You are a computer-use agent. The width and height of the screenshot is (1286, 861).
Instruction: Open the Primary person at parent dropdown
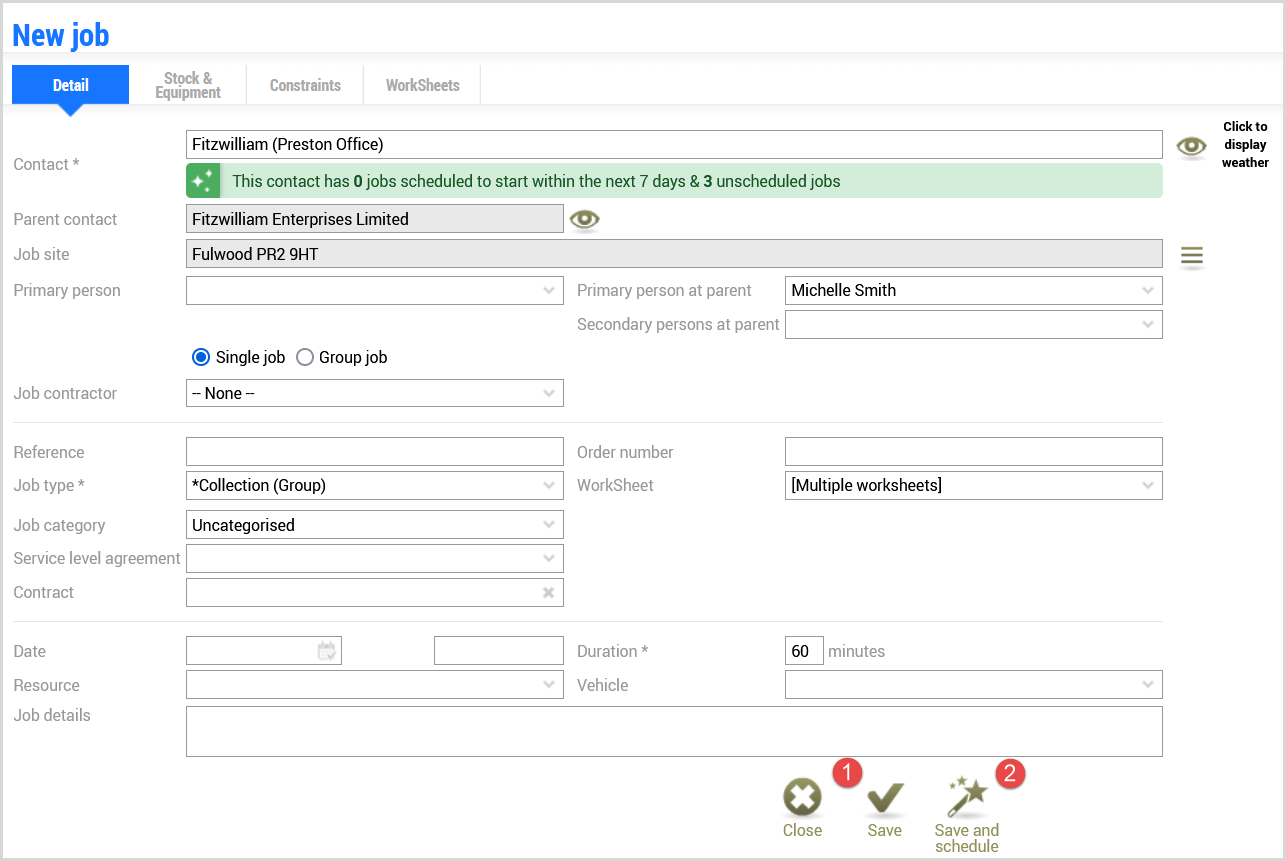click(x=974, y=290)
